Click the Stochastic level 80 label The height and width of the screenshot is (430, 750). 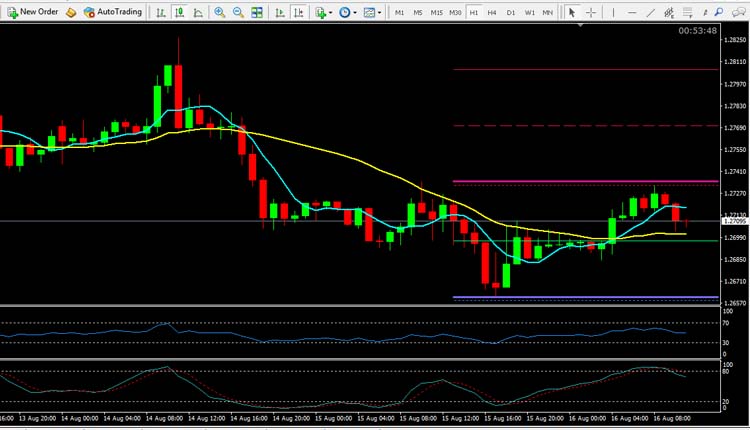pos(726,372)
